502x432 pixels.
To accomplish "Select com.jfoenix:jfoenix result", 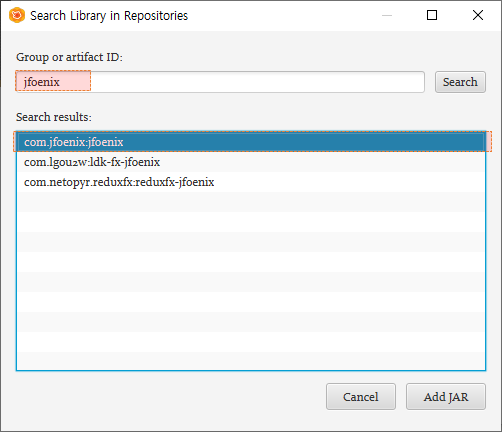I will [x=251, y=142].
